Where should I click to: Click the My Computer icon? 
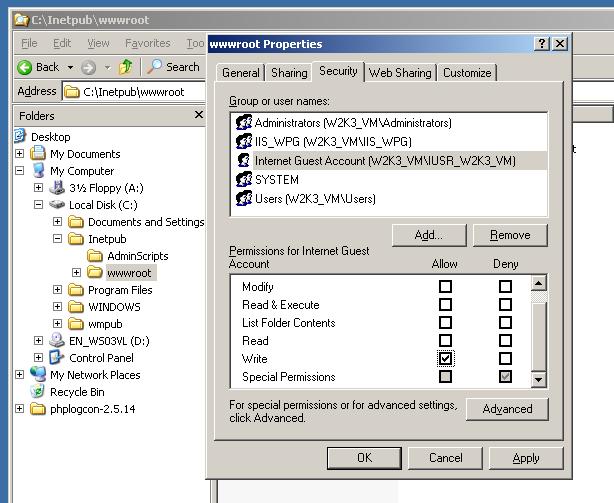(x=39, y=170)
